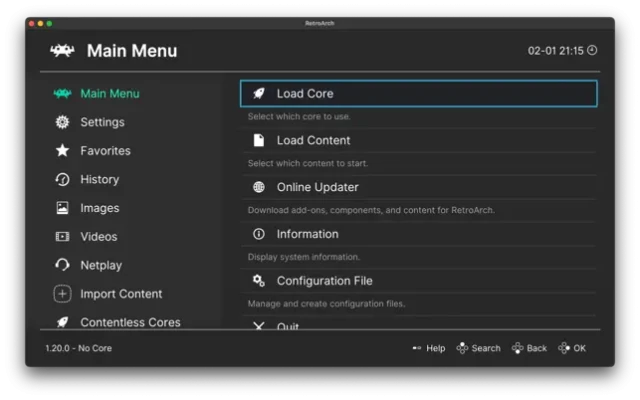Screen dimensions: 640x400
Task: Click the '1.20.0 - No Core' status text
Action: coord(78,348)
